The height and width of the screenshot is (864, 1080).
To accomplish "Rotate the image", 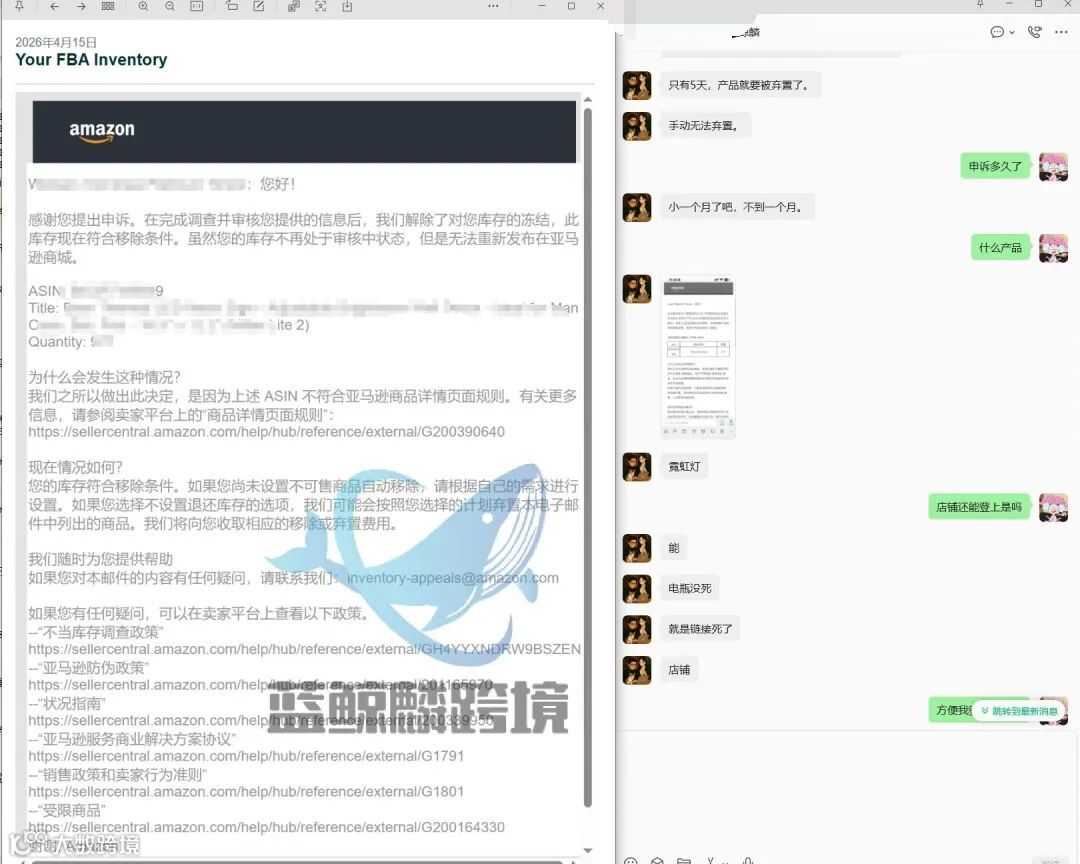I will coord(232,6).
